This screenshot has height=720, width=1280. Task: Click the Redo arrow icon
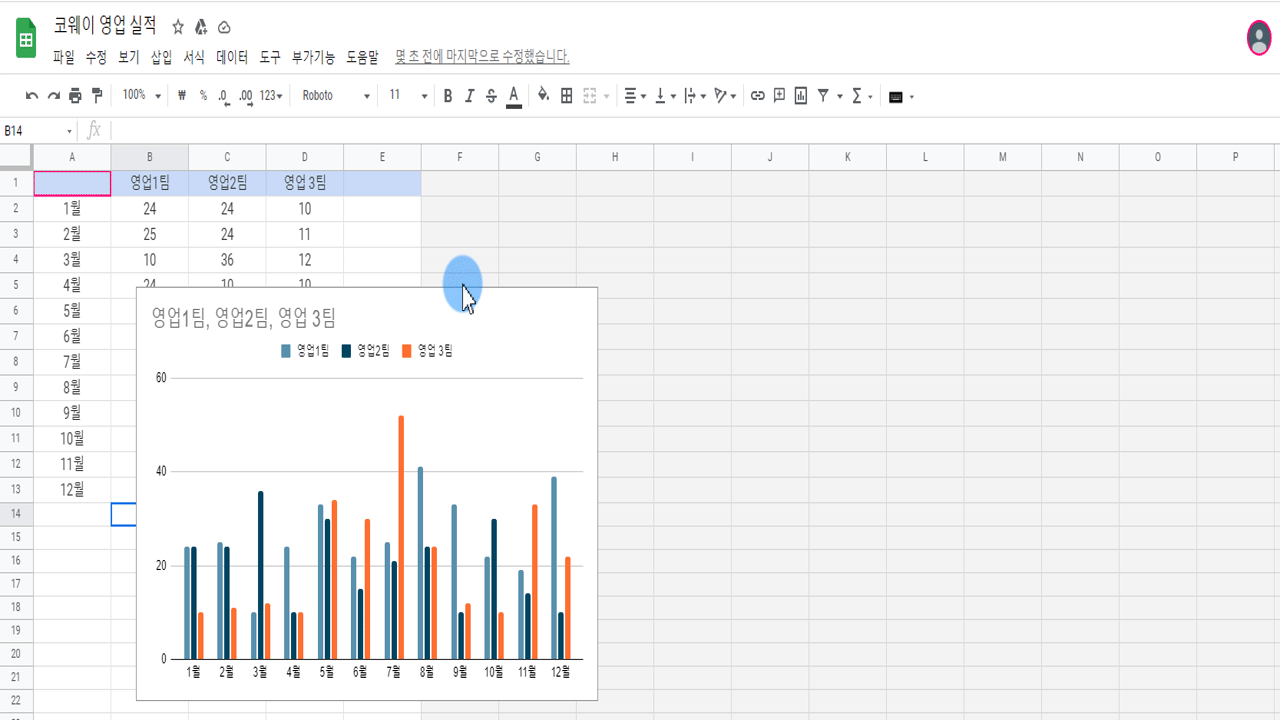click(x=54, y=96)
